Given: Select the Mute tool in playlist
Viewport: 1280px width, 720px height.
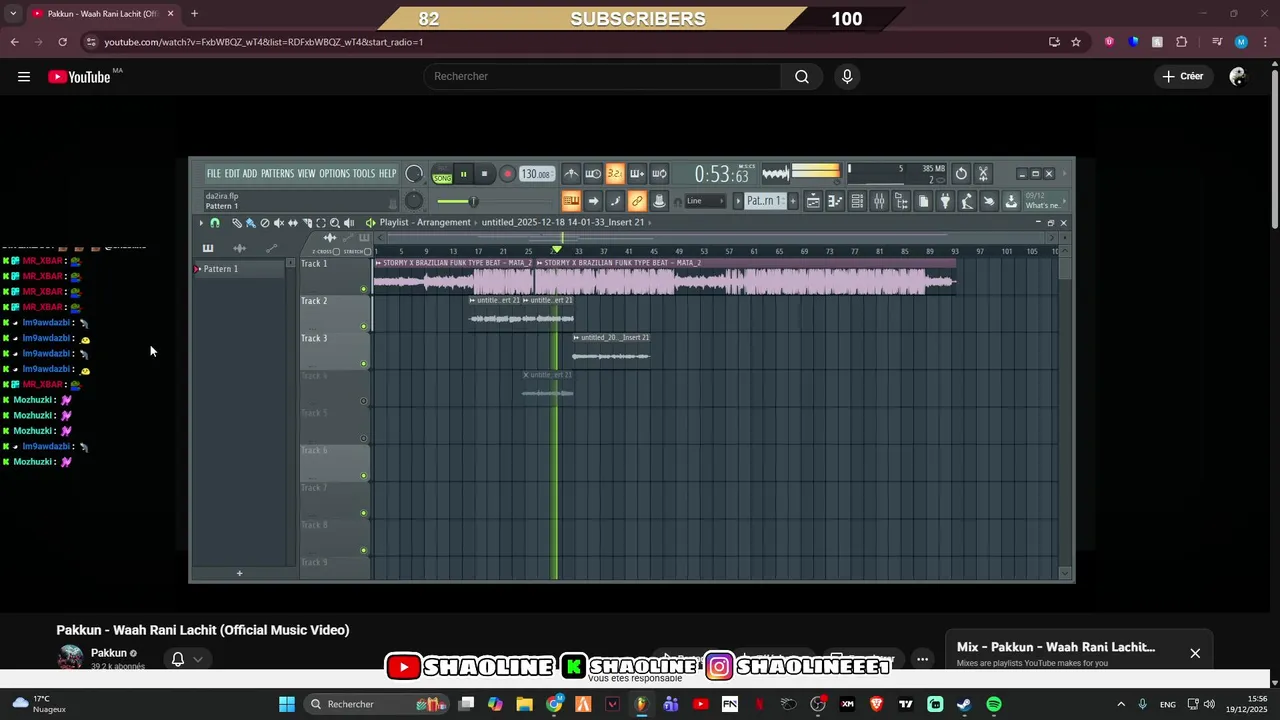Looking at the screenshot, I should 279,223.
